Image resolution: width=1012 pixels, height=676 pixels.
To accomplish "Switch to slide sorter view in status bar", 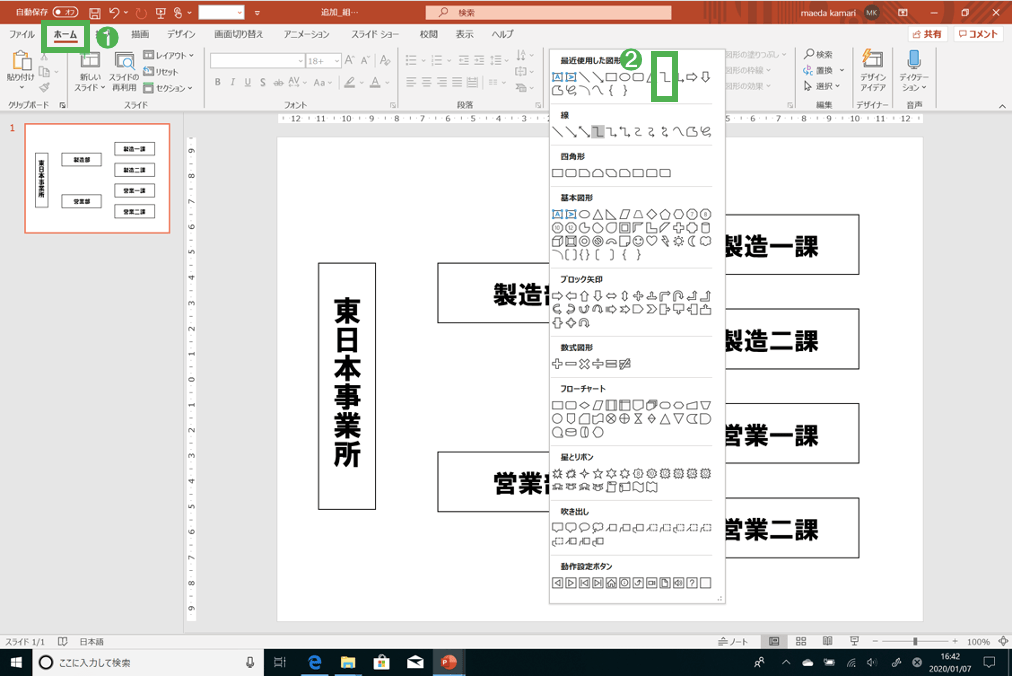I will (x=801, y=641).
